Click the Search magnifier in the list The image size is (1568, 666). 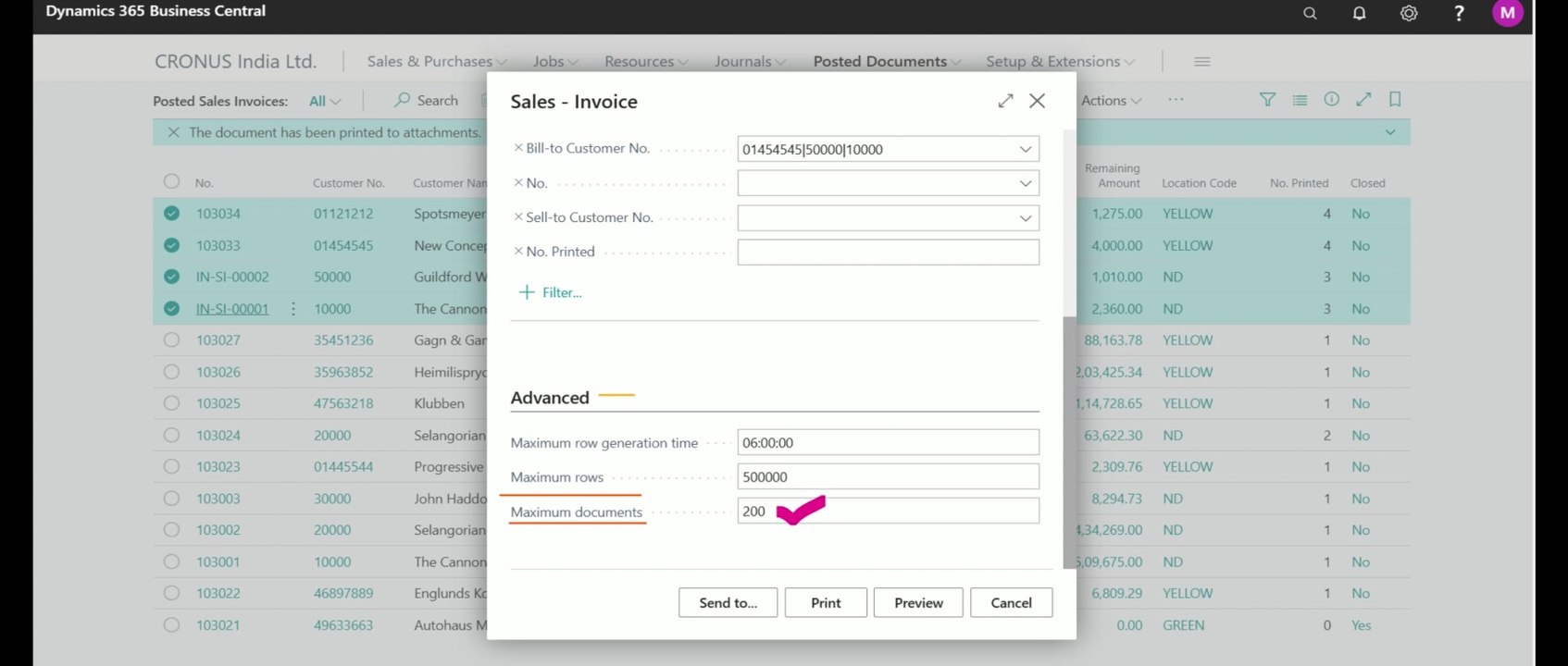402,100
